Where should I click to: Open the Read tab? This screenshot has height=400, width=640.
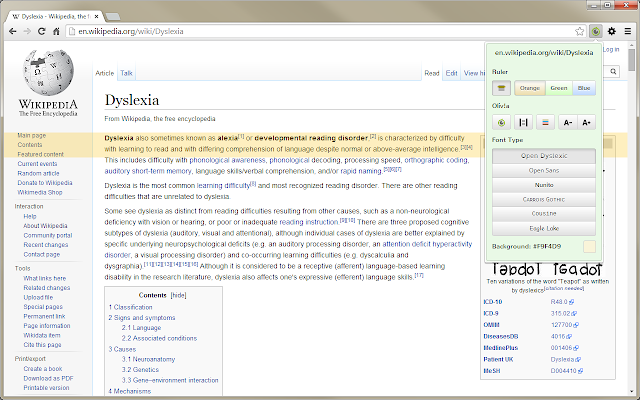pyautogui.click(x=431, y=73)
